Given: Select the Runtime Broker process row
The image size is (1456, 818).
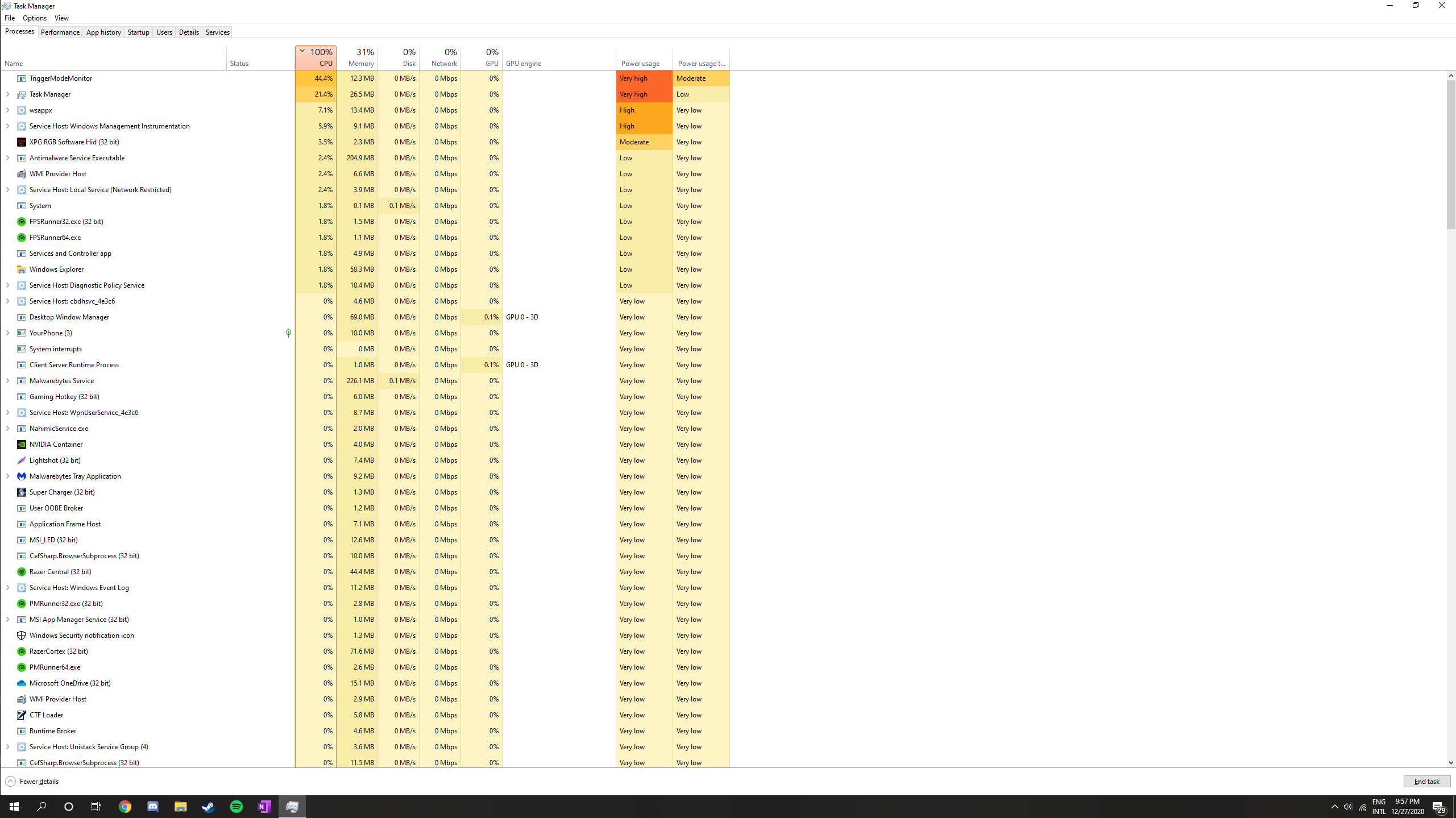Looking at the screenshot, I should point(365,731).
